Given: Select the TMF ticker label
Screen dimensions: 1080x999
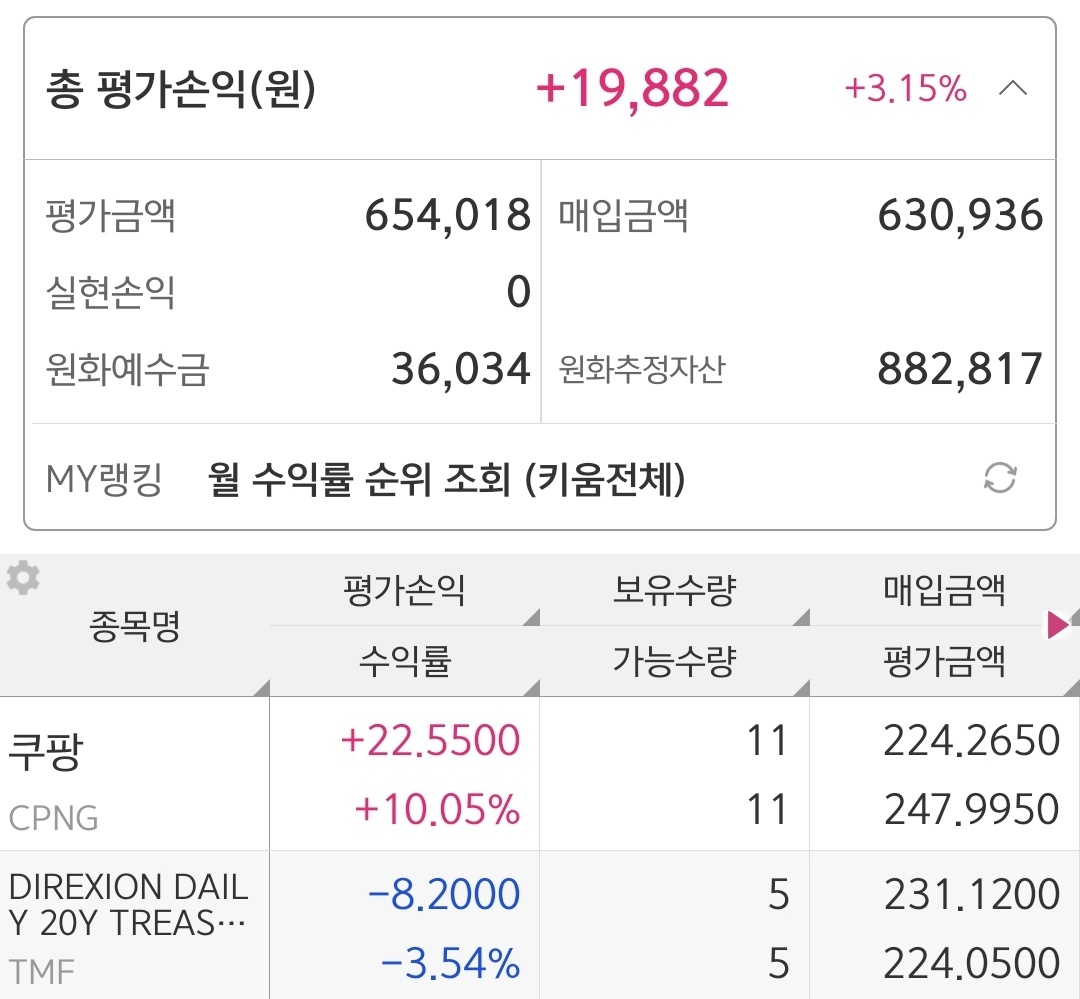Looking at the screenshot, I should click(41, 970).
